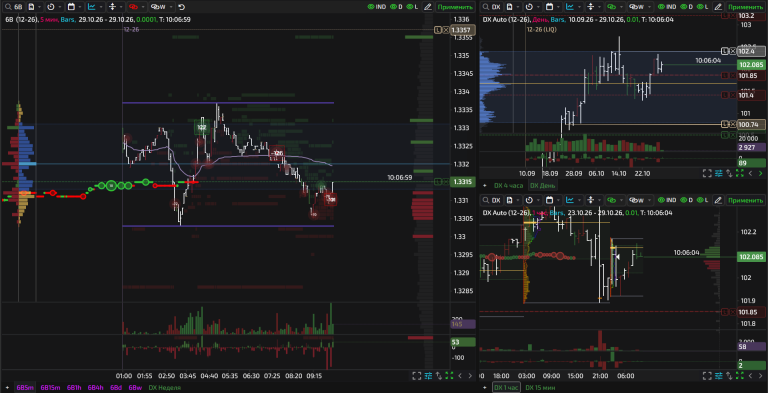
Task: Click the fullscreen brackets icon below the 6B chart
Action: coord(417,376)
